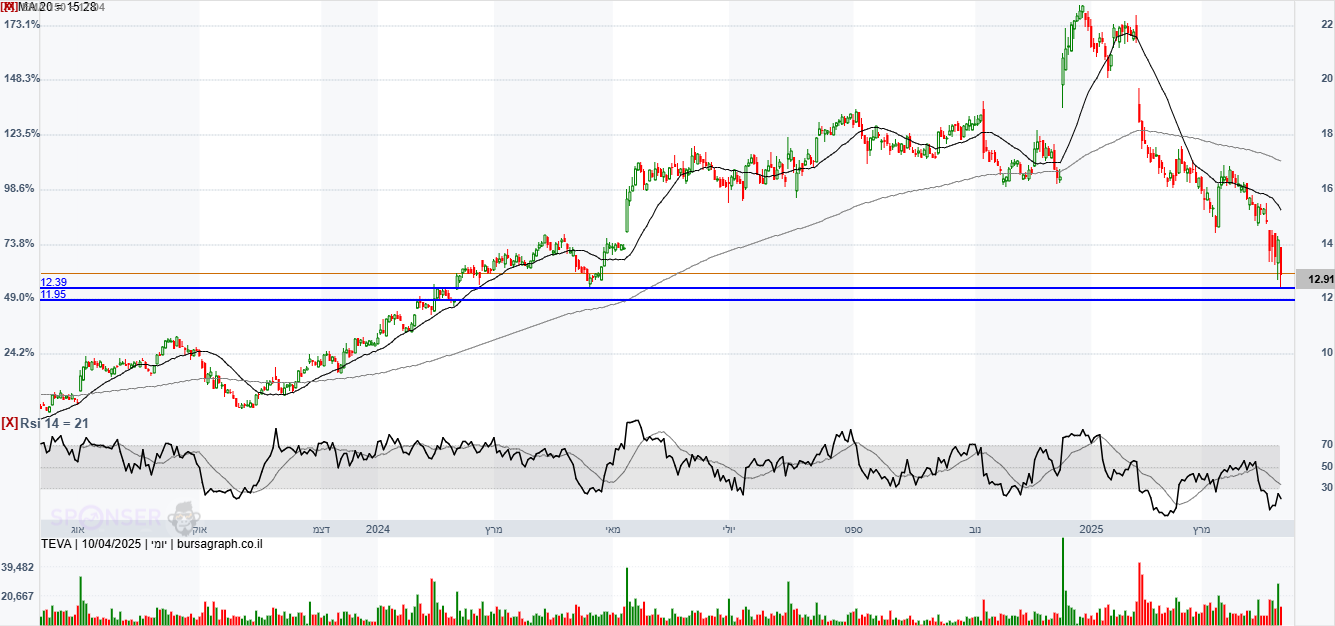Click the 18 price axis label

1326,134
